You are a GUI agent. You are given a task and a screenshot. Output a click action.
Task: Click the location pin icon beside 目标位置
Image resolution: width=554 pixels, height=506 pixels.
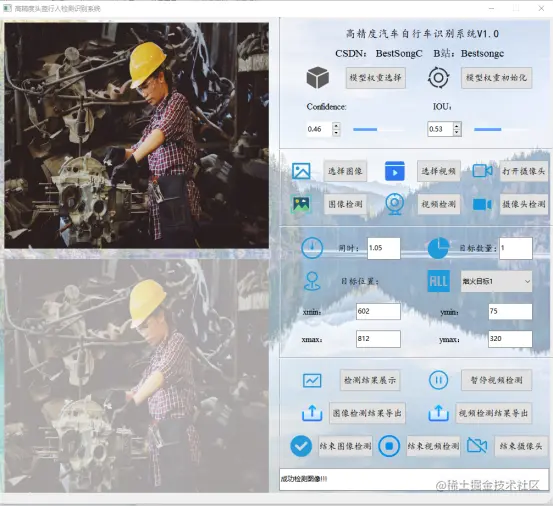click(312, 281)
